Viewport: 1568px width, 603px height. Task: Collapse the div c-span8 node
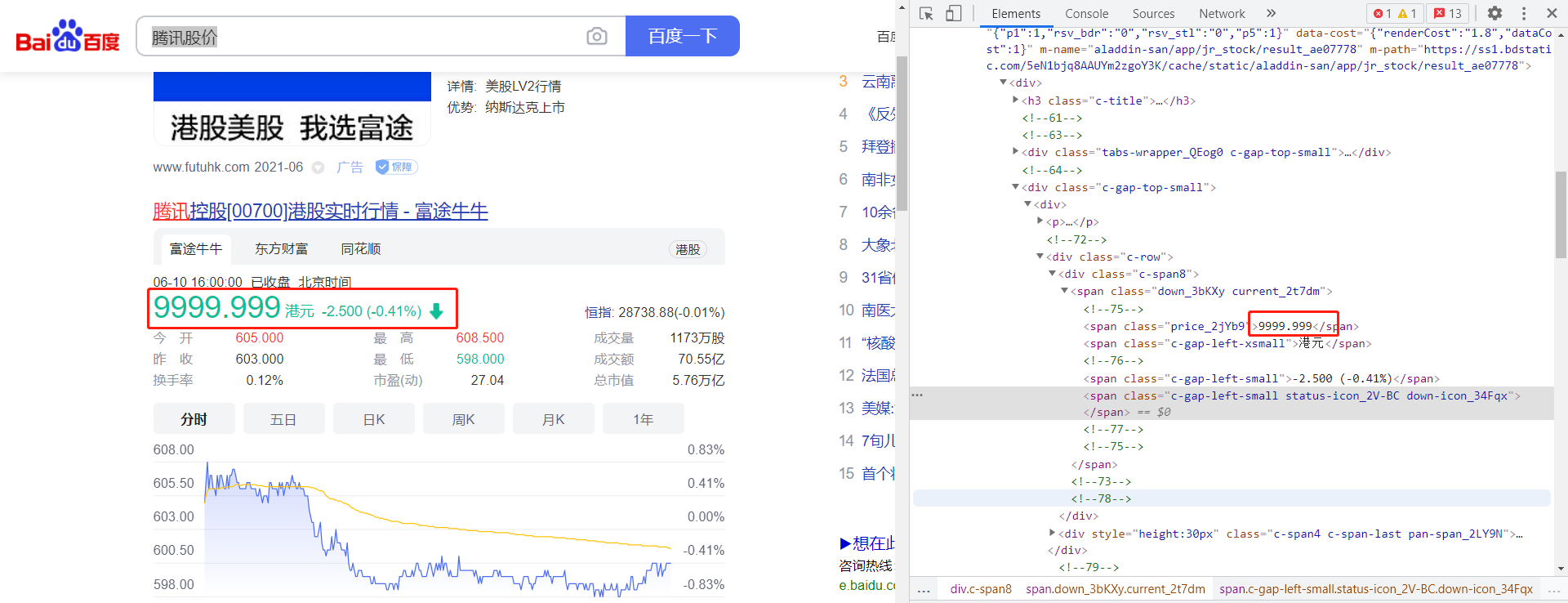[x=1053, y=273]
